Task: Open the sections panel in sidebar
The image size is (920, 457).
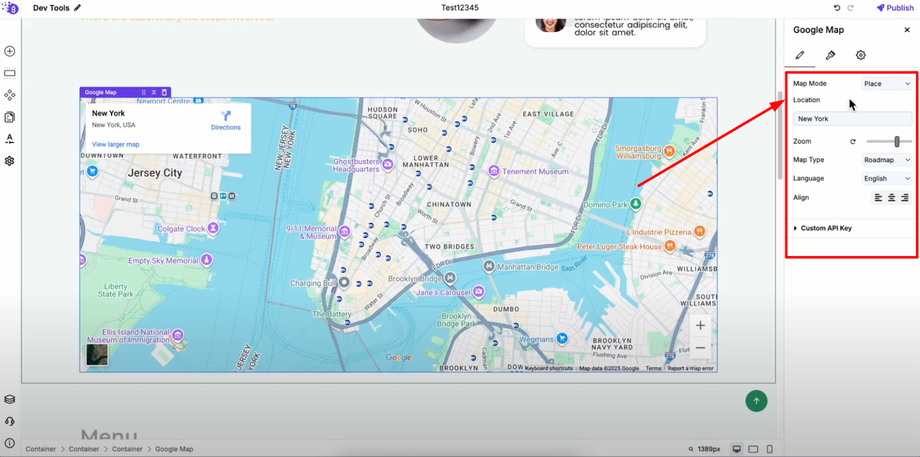Action: coord(9,73)
